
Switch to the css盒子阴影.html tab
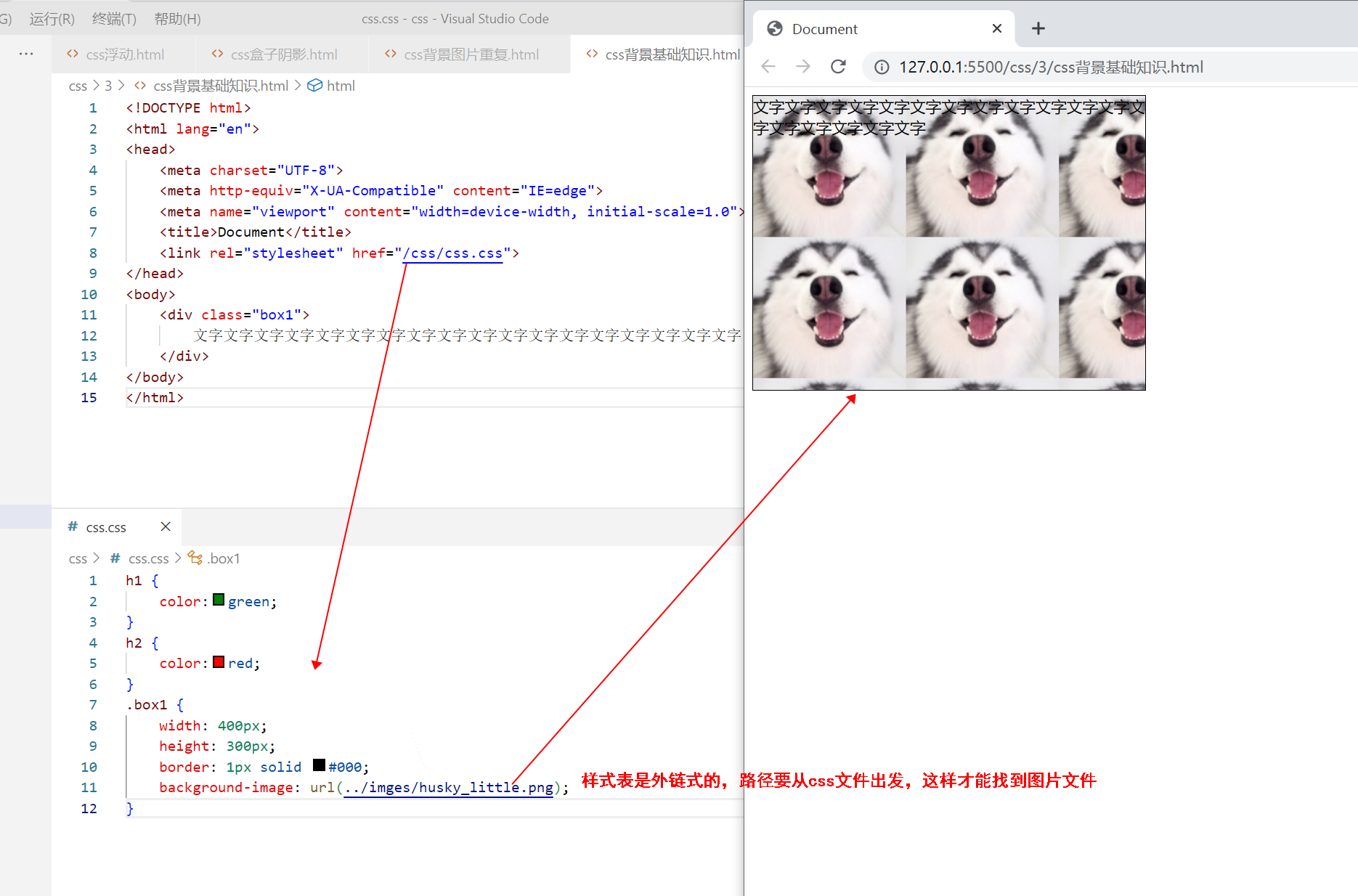[284, 54]
